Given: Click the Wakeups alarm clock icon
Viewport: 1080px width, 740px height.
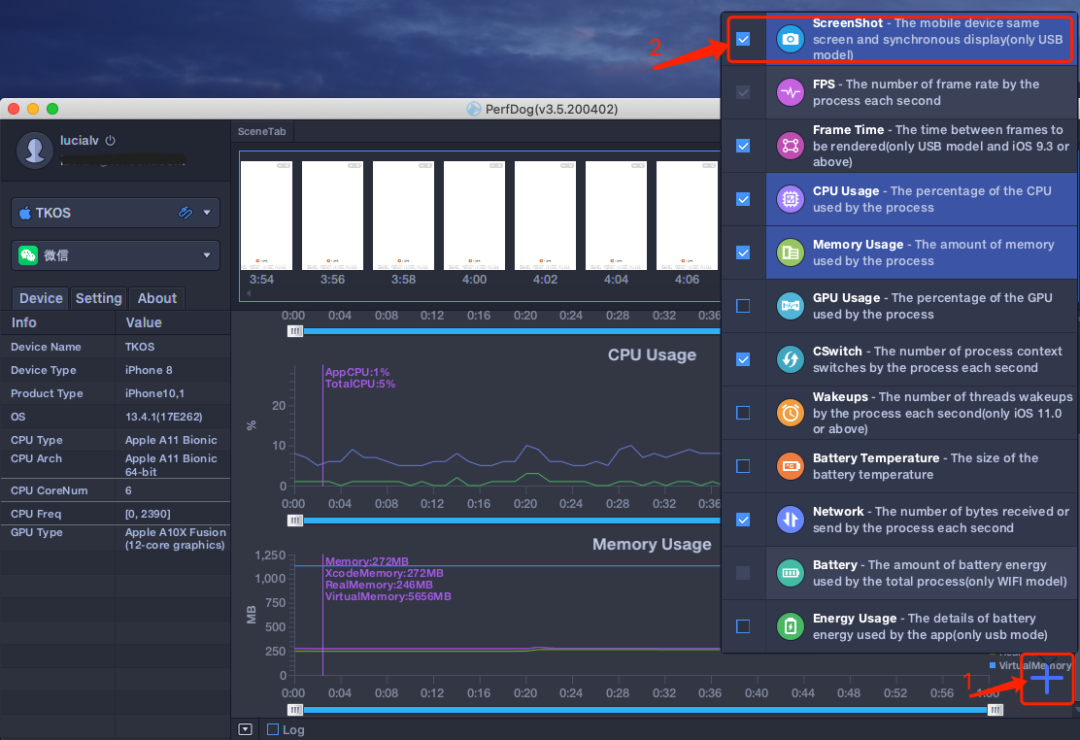Looking at the screenshot, I should (x=791, y=413).
